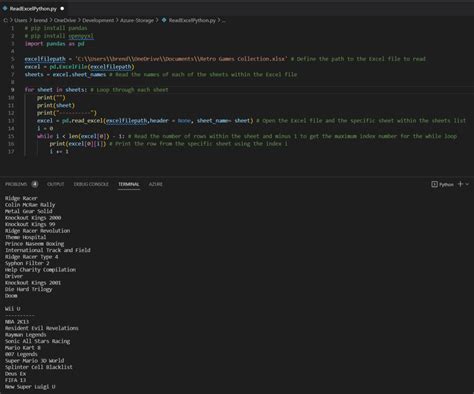The image size is (474, 394).
Task: Click the 'print(sheet)' line
Action: pyautogui.click(x=56, y=105)
